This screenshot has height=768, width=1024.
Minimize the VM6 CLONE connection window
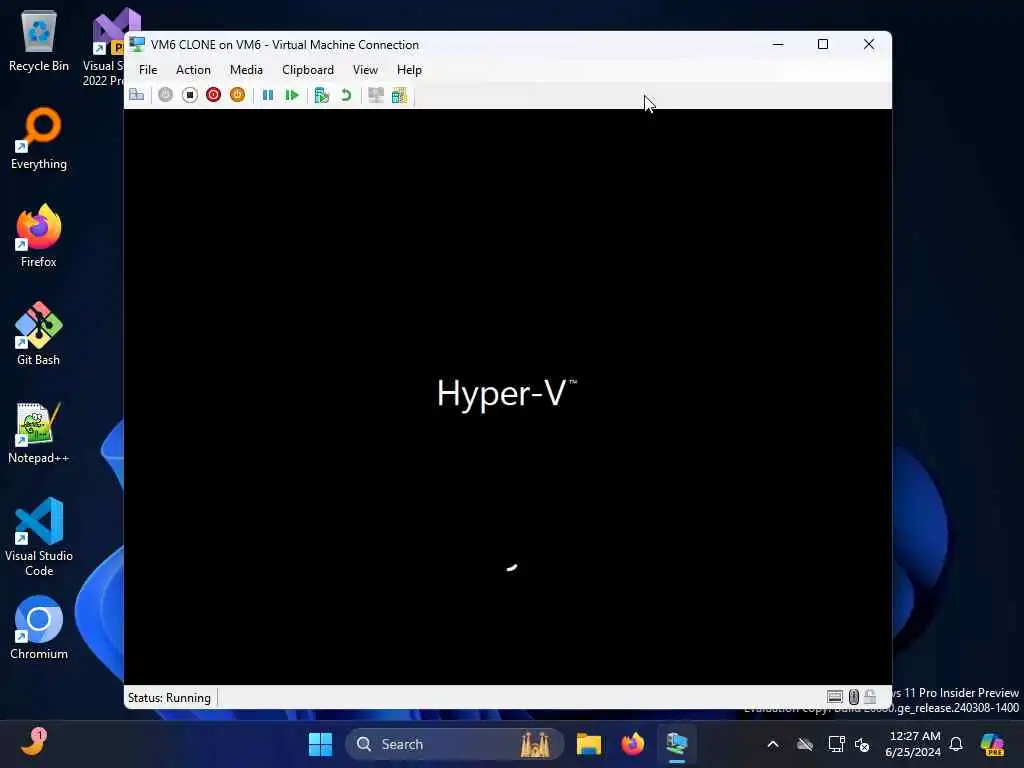(778, 44)
